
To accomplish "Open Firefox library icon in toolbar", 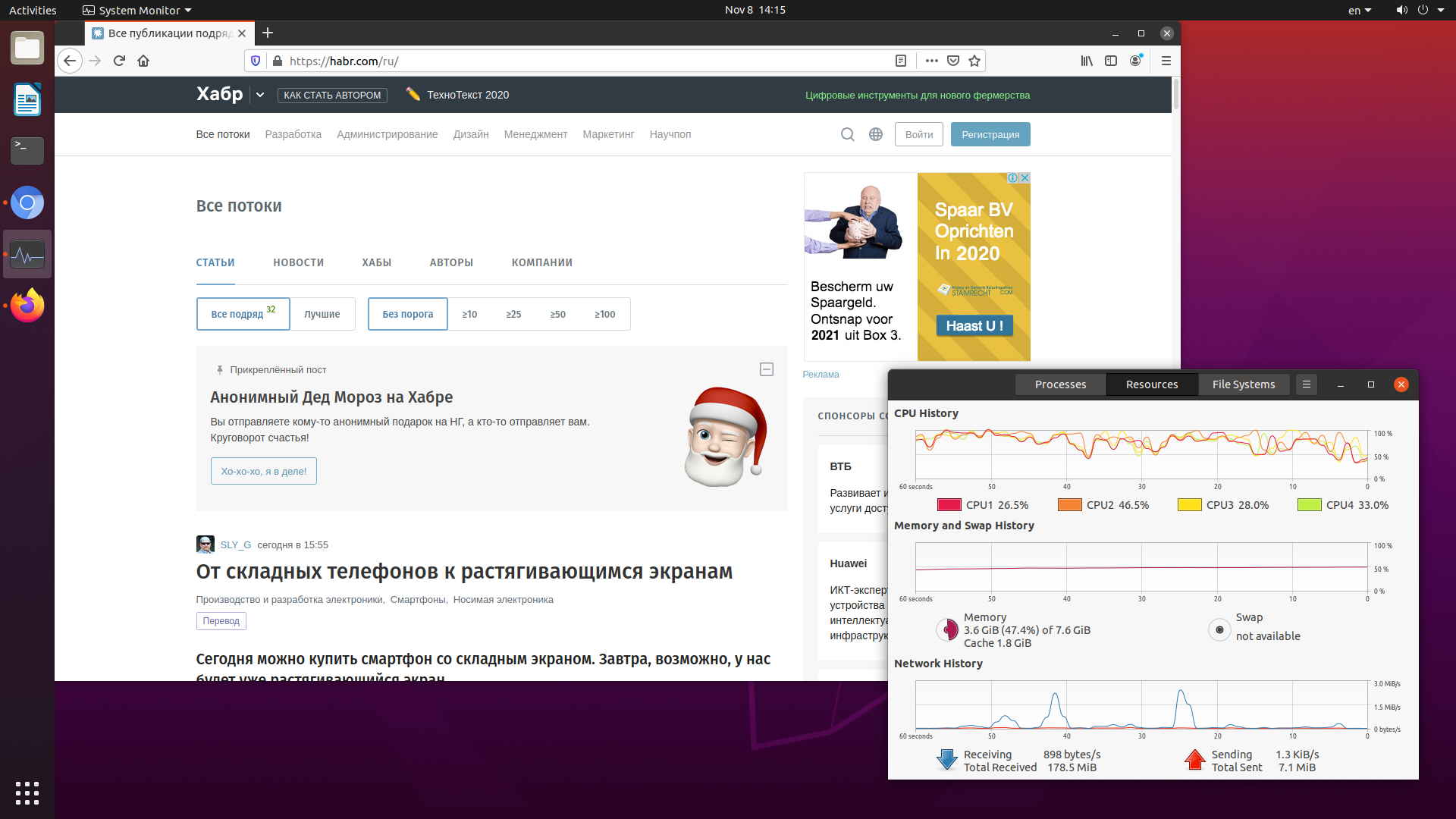I will pos(1087,61).
